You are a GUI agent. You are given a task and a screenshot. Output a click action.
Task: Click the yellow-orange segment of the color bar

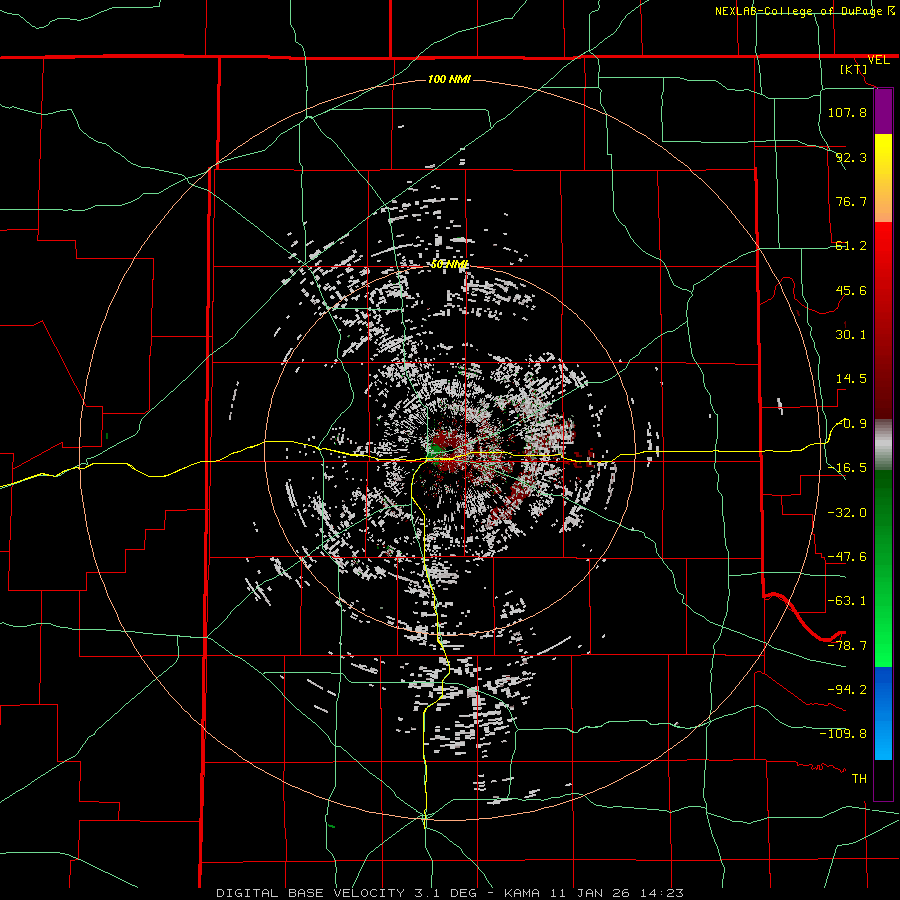(x=883, y=178)
